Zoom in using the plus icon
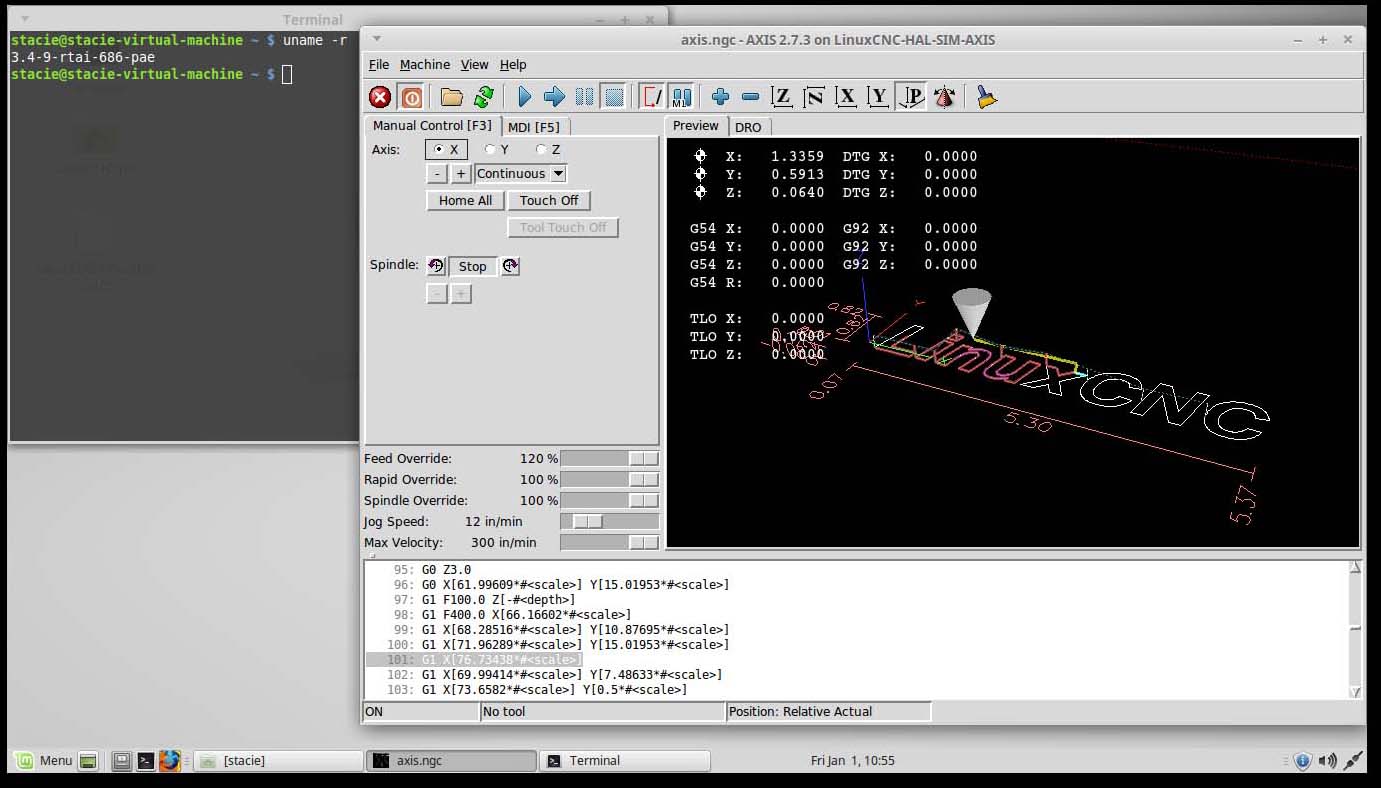The width and height of the screenshot is (1381, 788). click(x=720, y=97)
